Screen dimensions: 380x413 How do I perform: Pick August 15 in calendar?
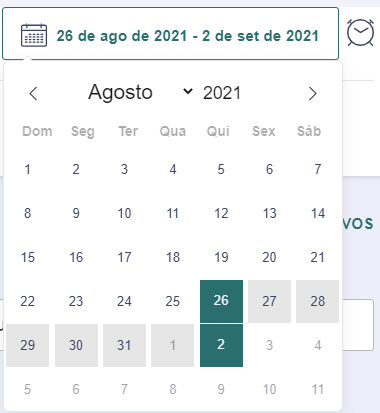28,257
